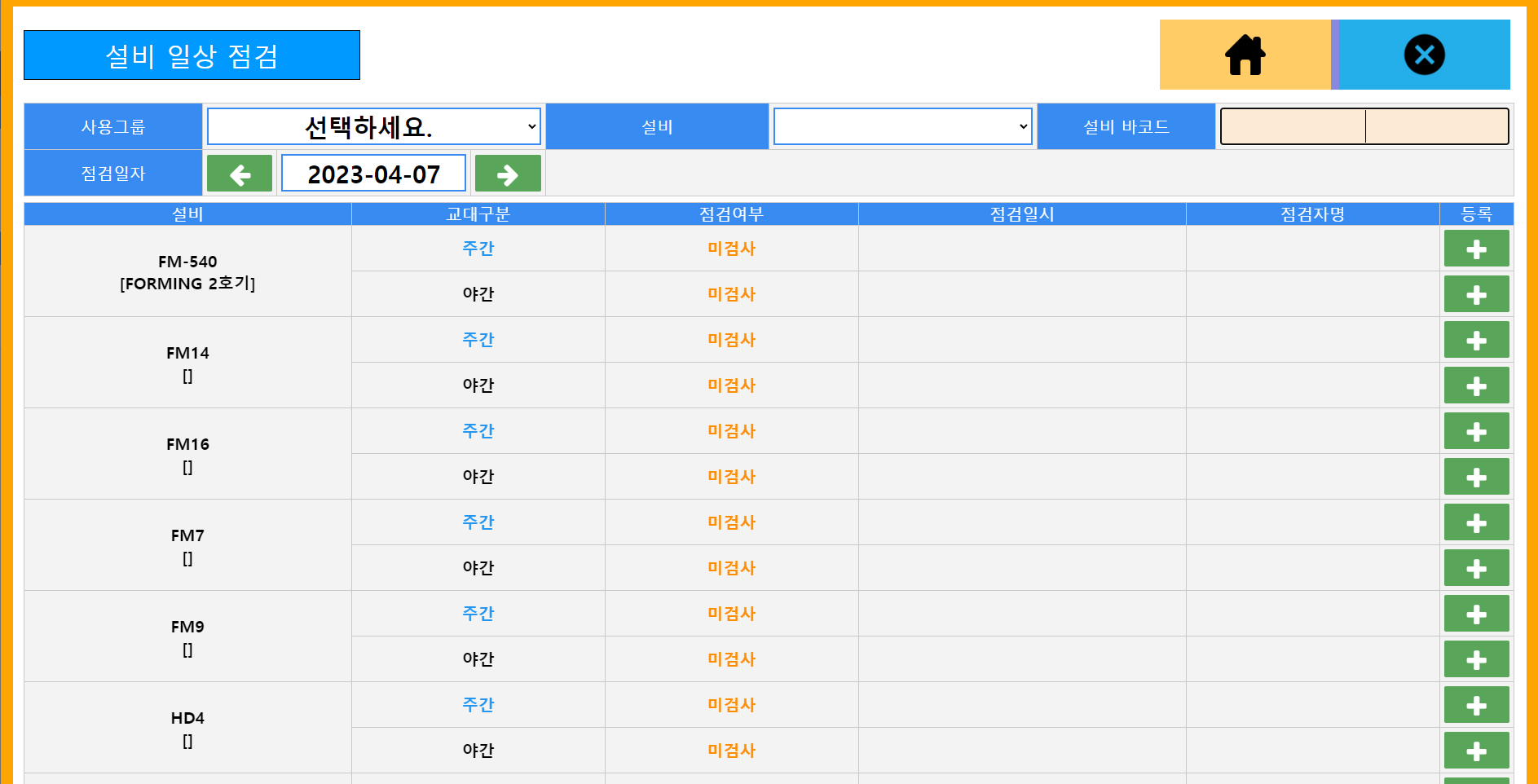Click 미검사 status for FM-540 주간
The width and height of the screenshot is (1538, 784).
pos(731,249)
